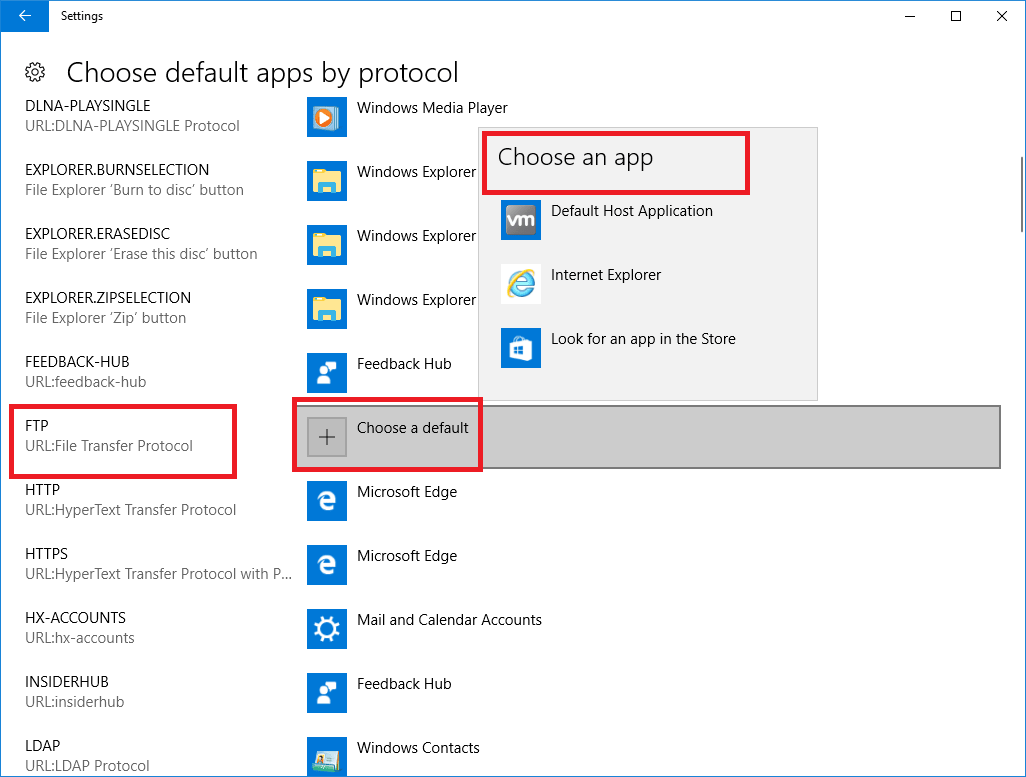Select Look for an app in the Store
1026x777 pixels.
pyautogui.click(x=643, y=339)
